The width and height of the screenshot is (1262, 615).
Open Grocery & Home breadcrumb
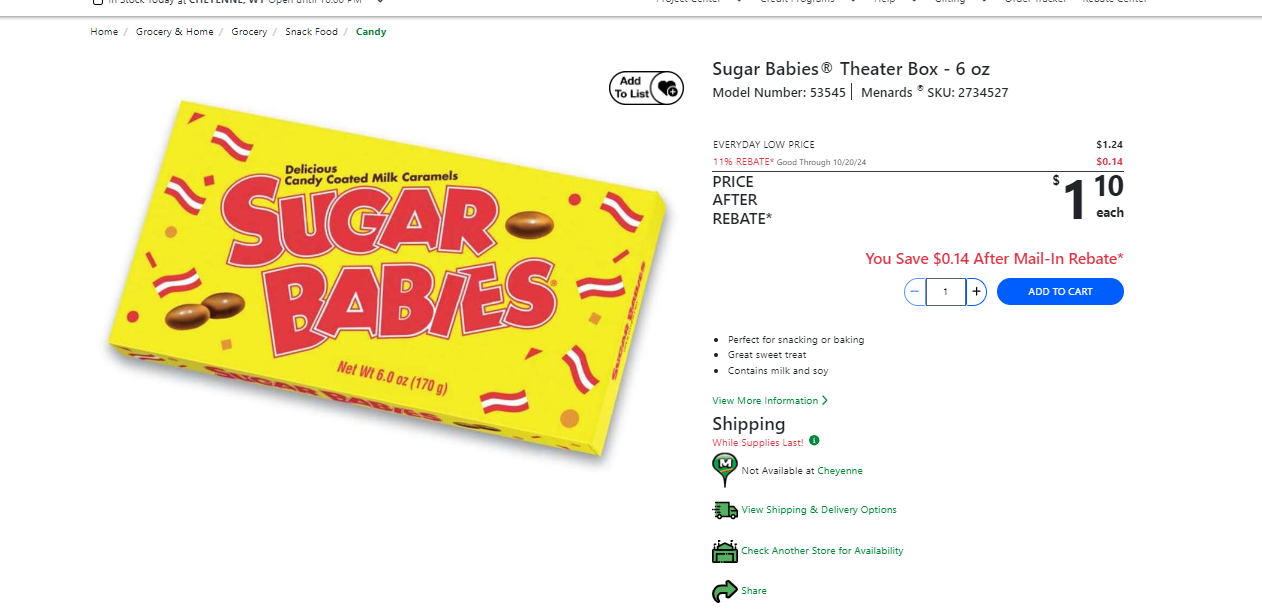coord(175,32)
